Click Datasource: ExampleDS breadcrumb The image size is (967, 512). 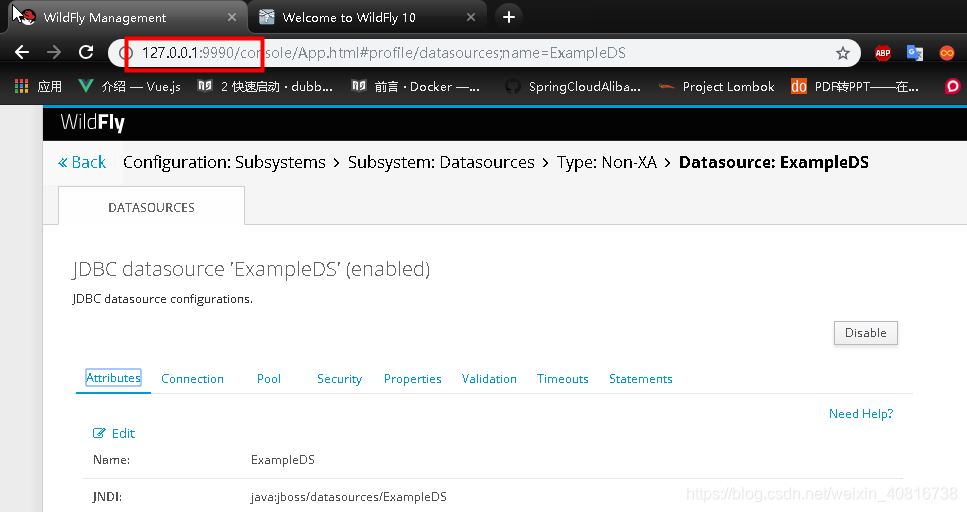[774, 162]
